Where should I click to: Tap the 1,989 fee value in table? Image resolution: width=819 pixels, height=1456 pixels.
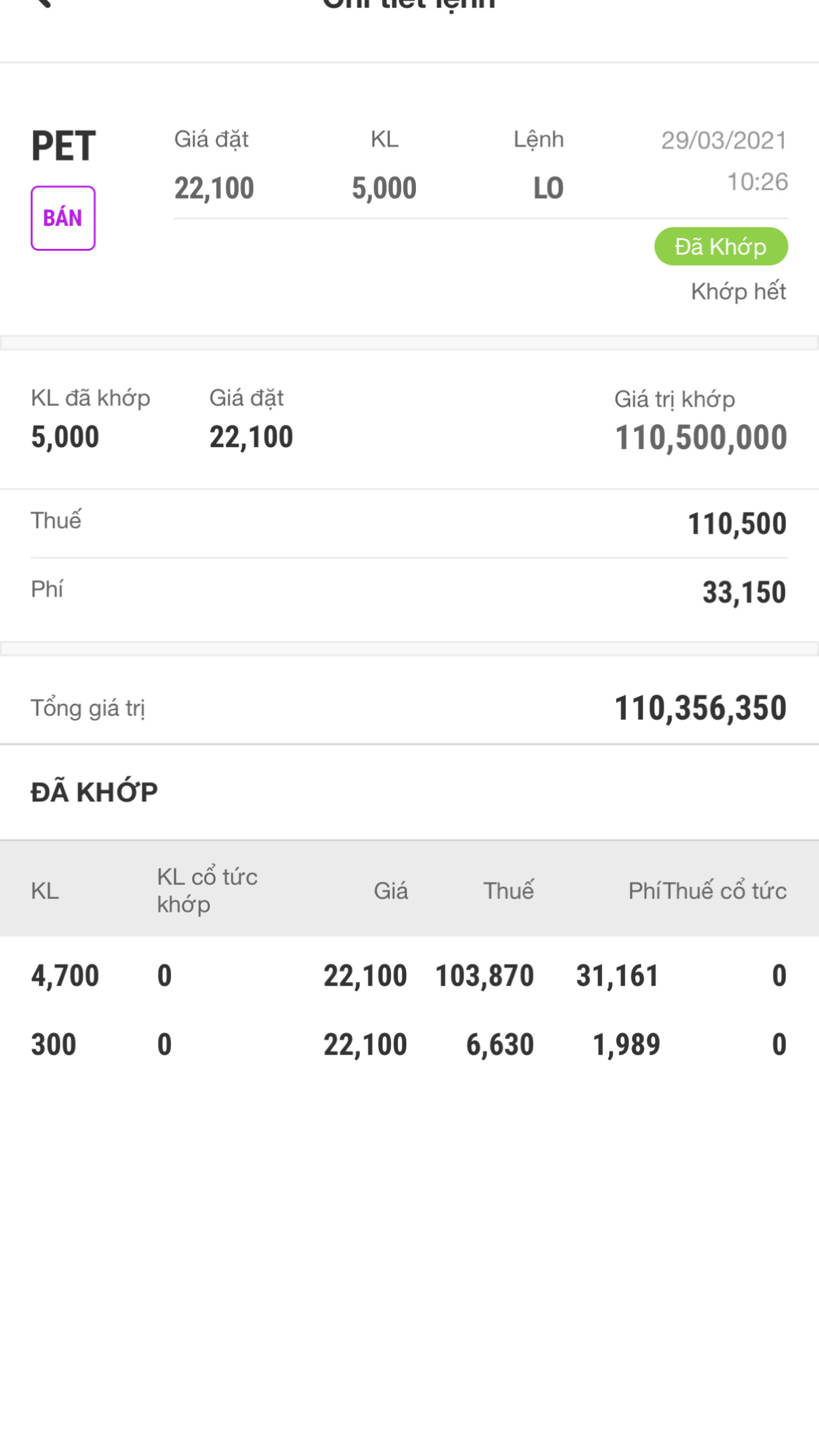point(626,1044)
